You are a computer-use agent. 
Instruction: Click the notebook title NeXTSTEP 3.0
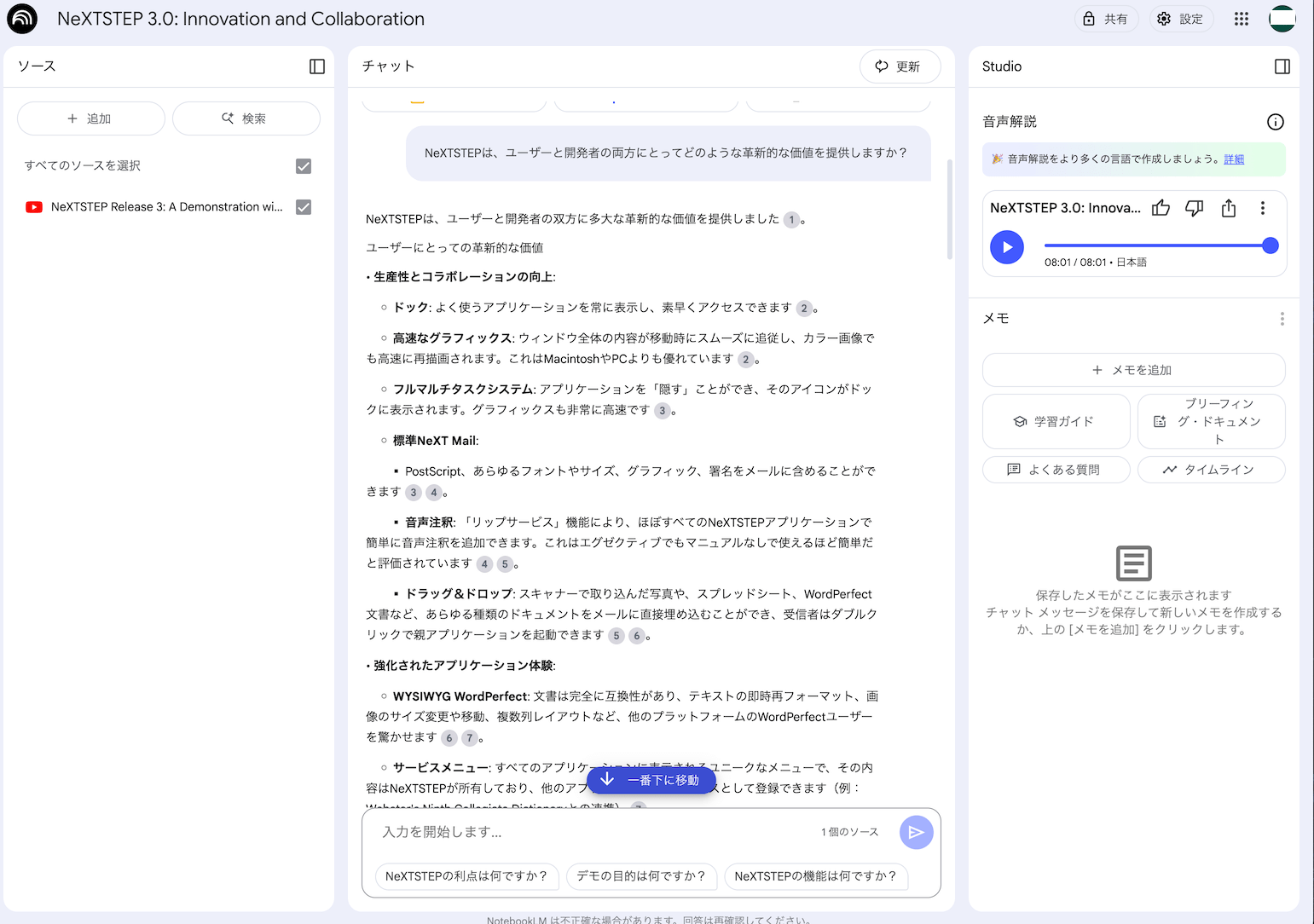(x=240, y=19)
